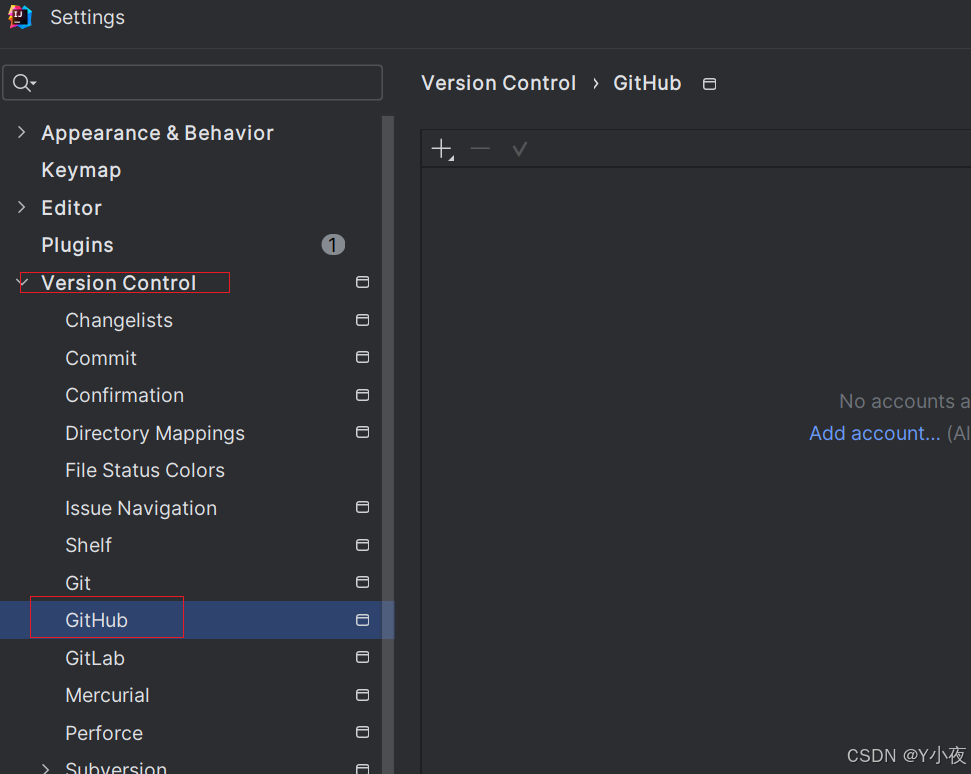Screen dimensions: 971x774
Task: Click project icon on Commit row
Action: [362, 357]
